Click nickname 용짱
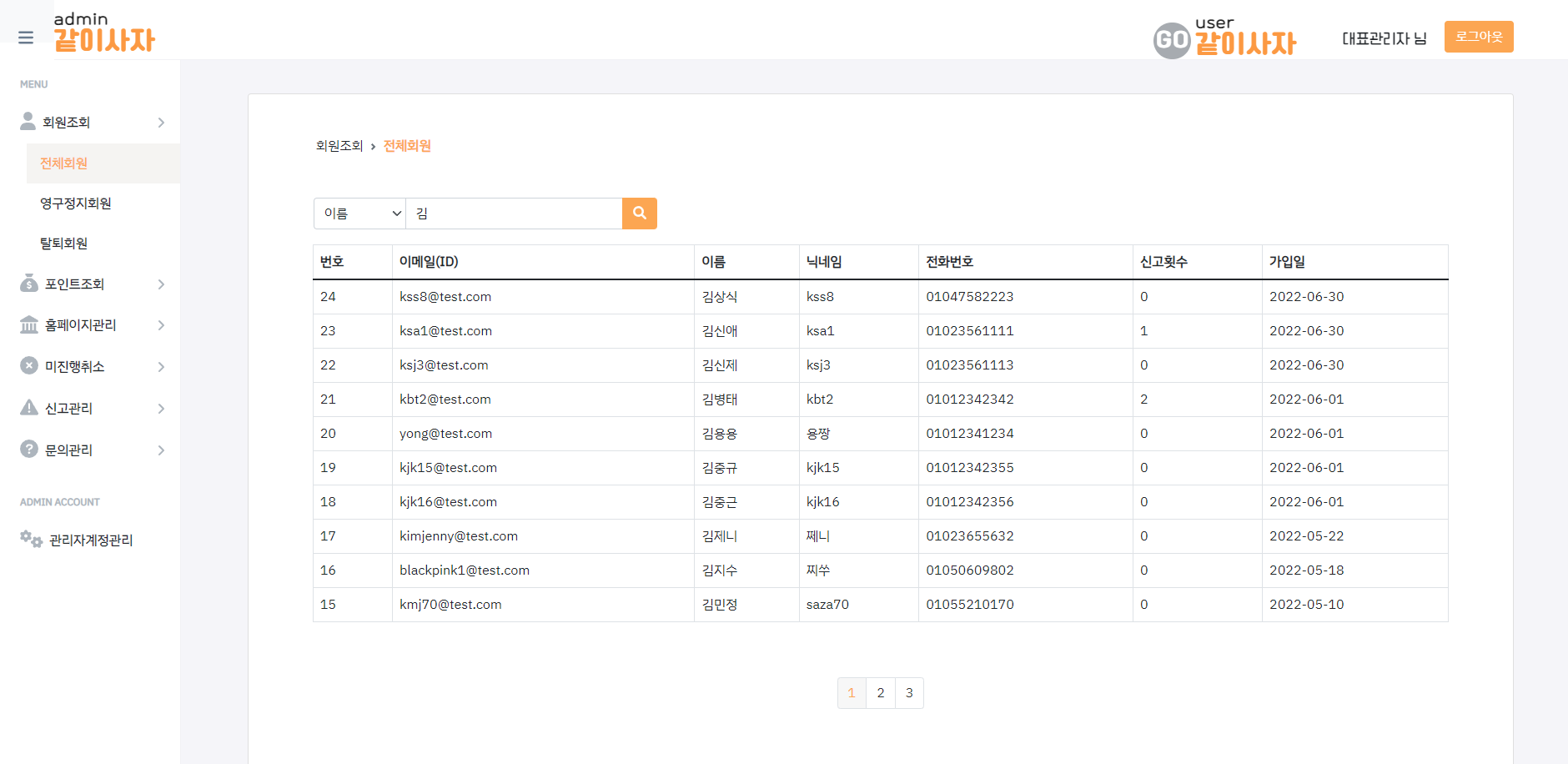Screen dimensions: 1568x764 point(818,434)
